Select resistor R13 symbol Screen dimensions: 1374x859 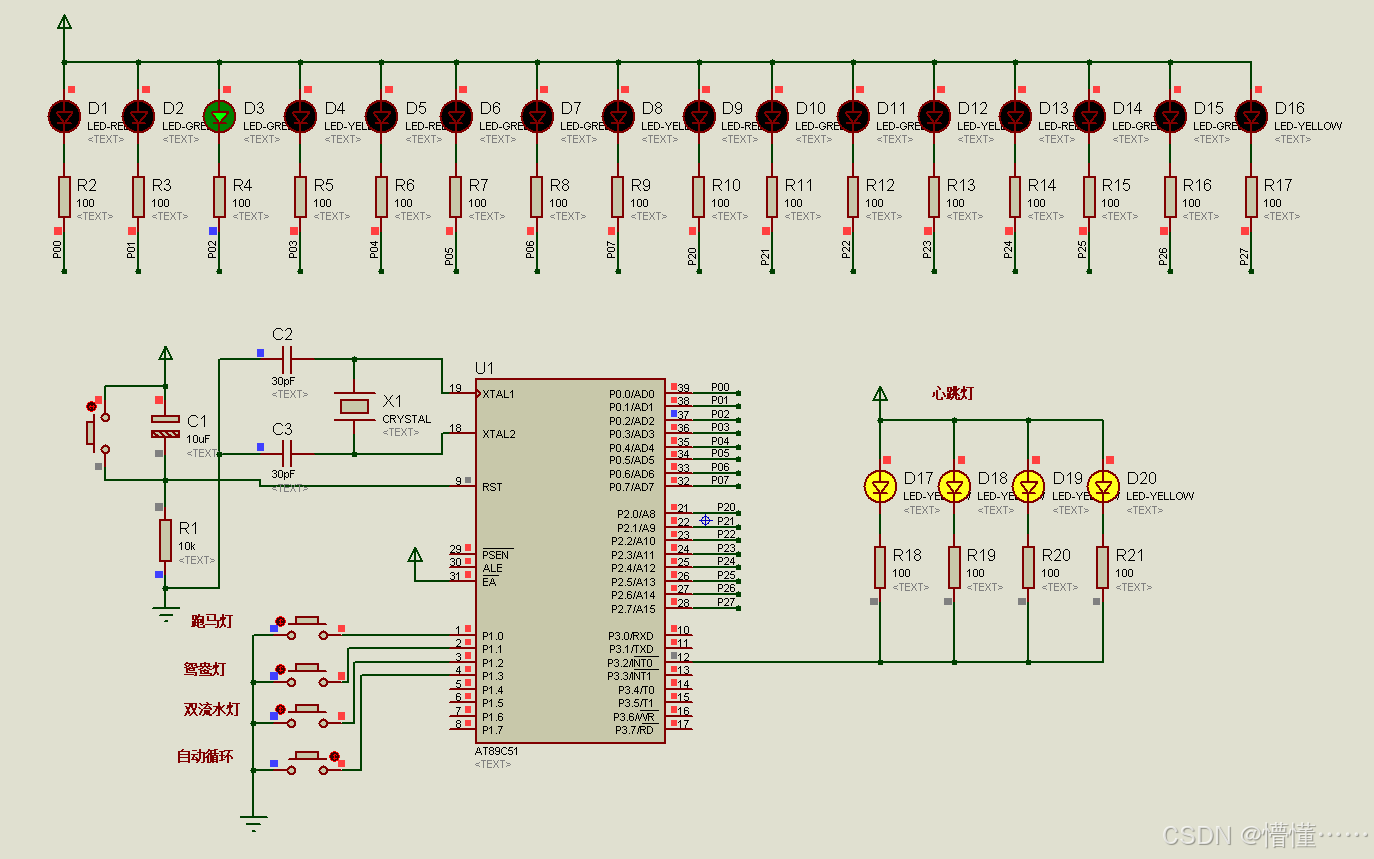(934, 197)
